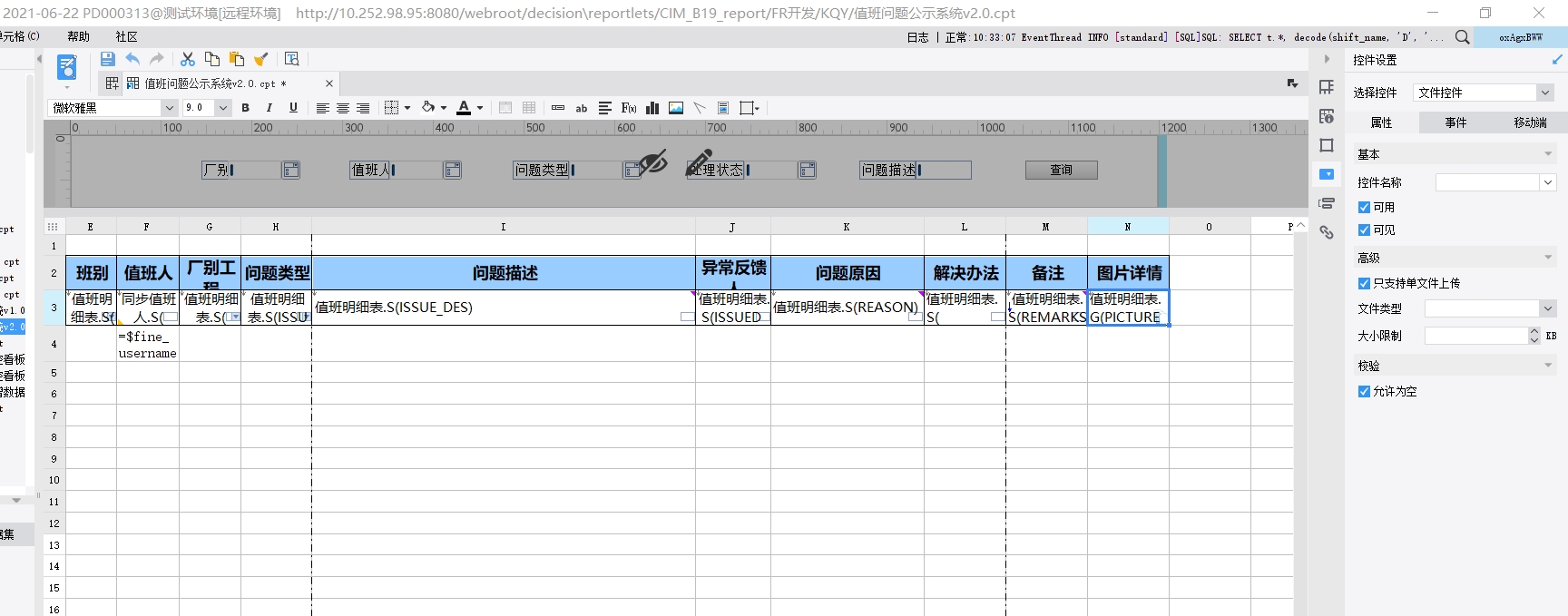Align cell text to the right
This screenshot has height=616, width=1568.
(363, 108)
